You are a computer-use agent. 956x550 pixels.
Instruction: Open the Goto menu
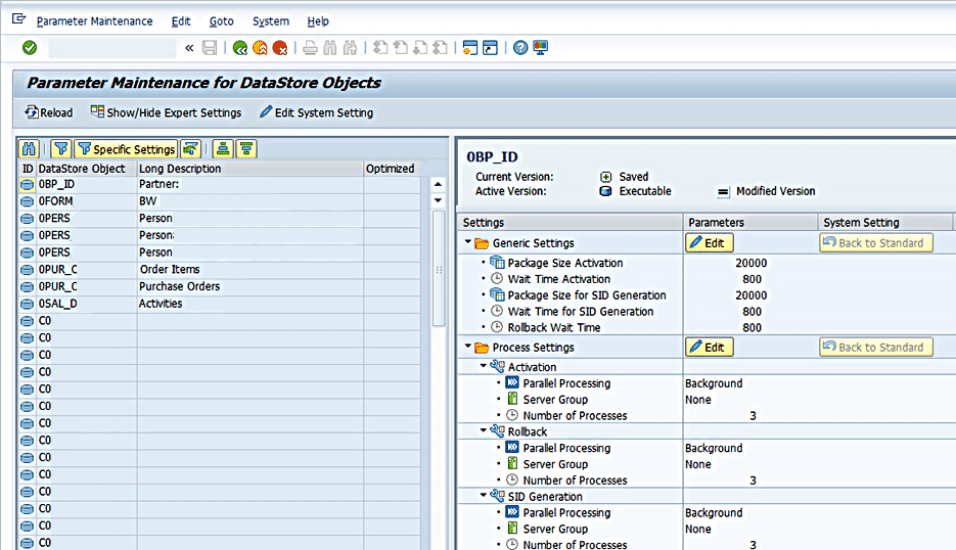coord(221,21)
